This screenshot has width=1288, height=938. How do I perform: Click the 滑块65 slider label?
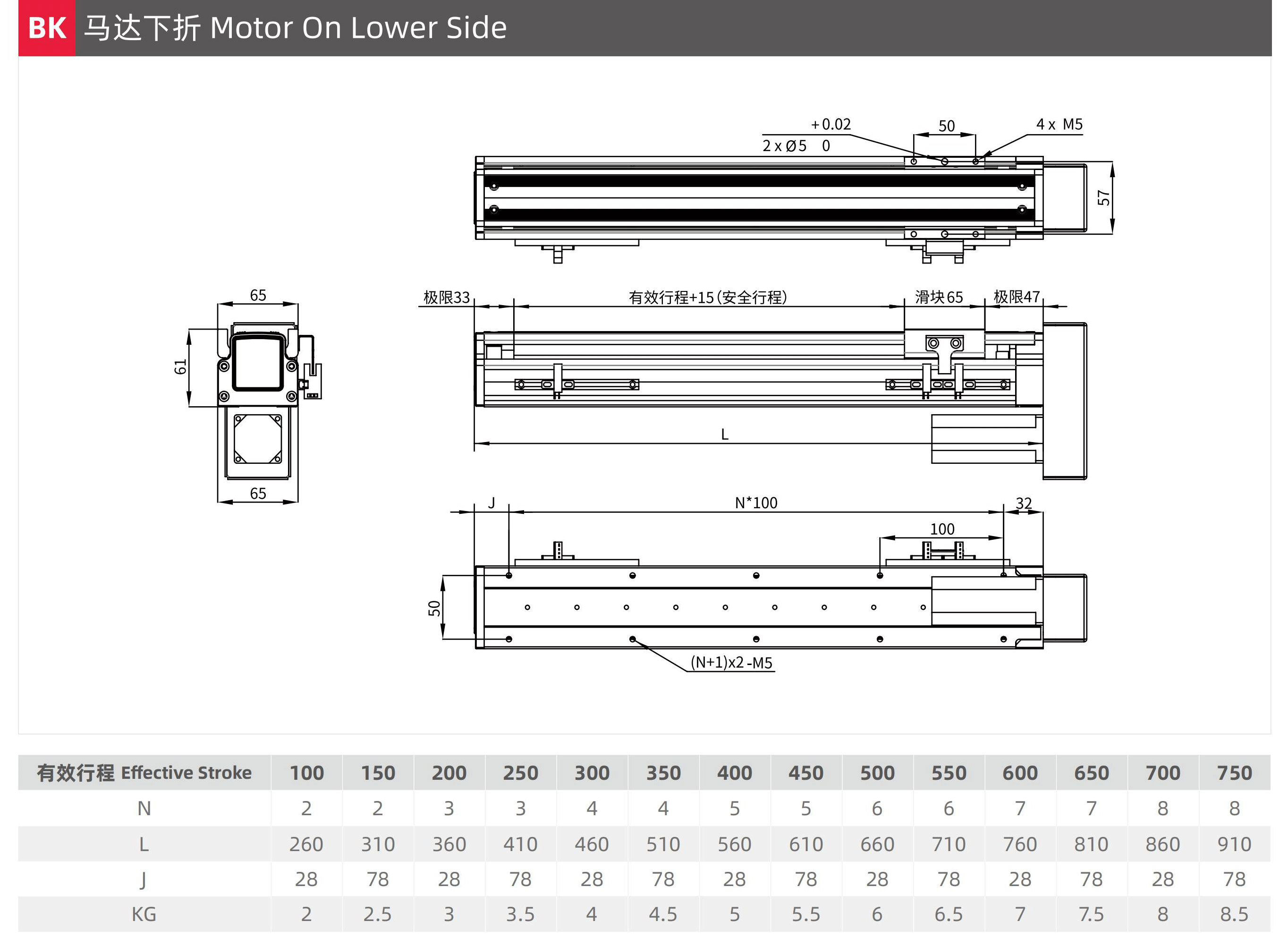click(x=938, y=297)
